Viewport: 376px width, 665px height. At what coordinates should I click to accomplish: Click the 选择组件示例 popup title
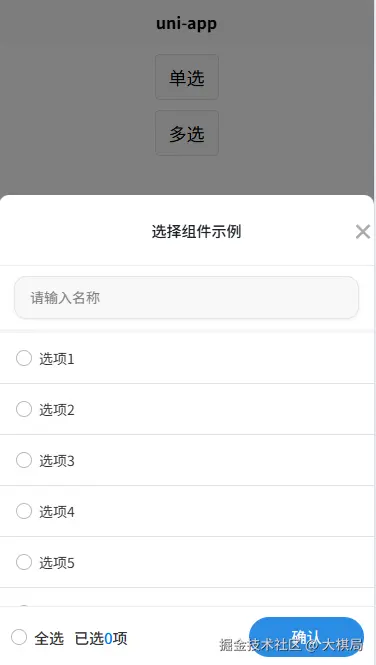tap(197, 232)
